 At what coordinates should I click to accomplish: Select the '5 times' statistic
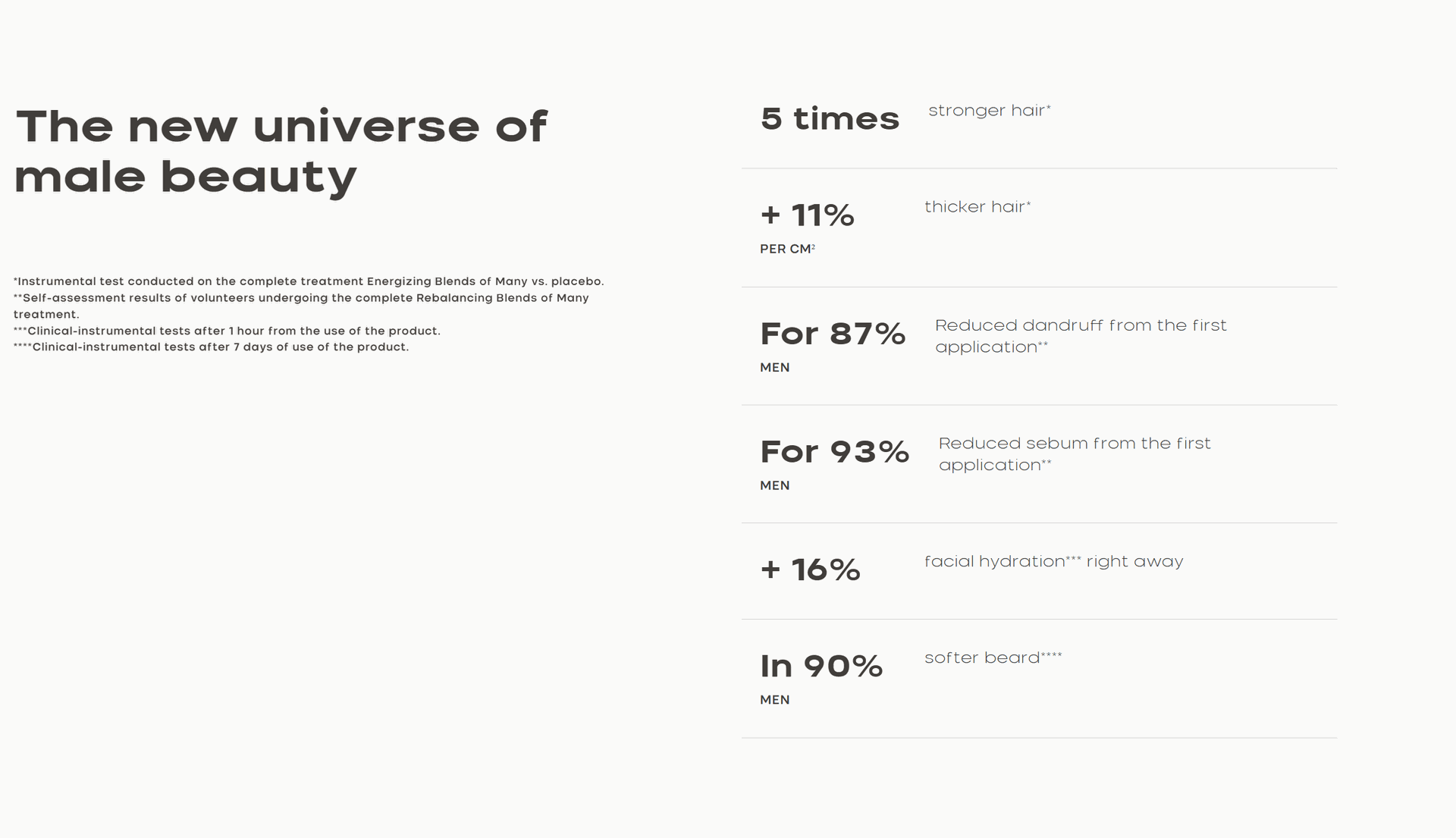(830, 119)
